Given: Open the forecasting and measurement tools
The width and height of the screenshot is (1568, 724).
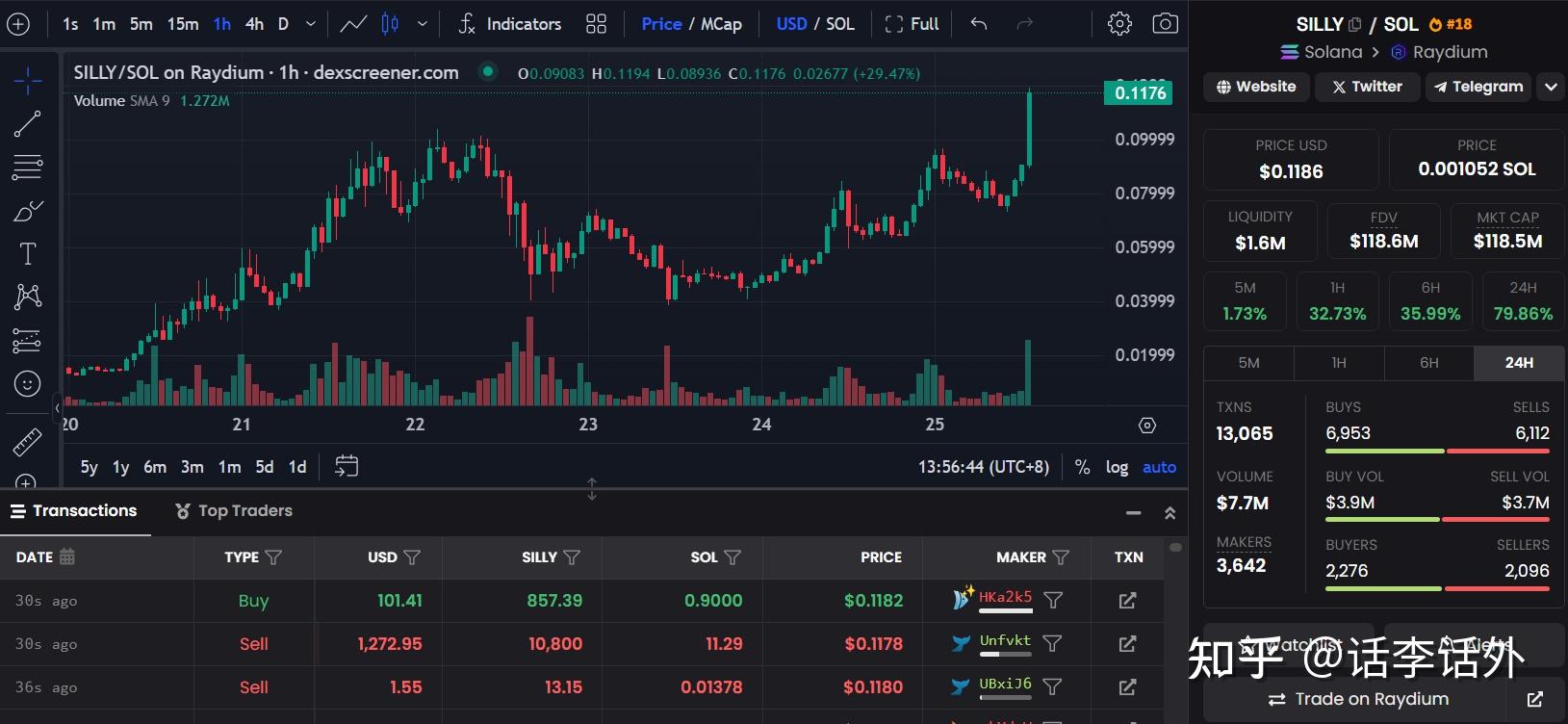Looking at the screenshot, I should 28,340.
